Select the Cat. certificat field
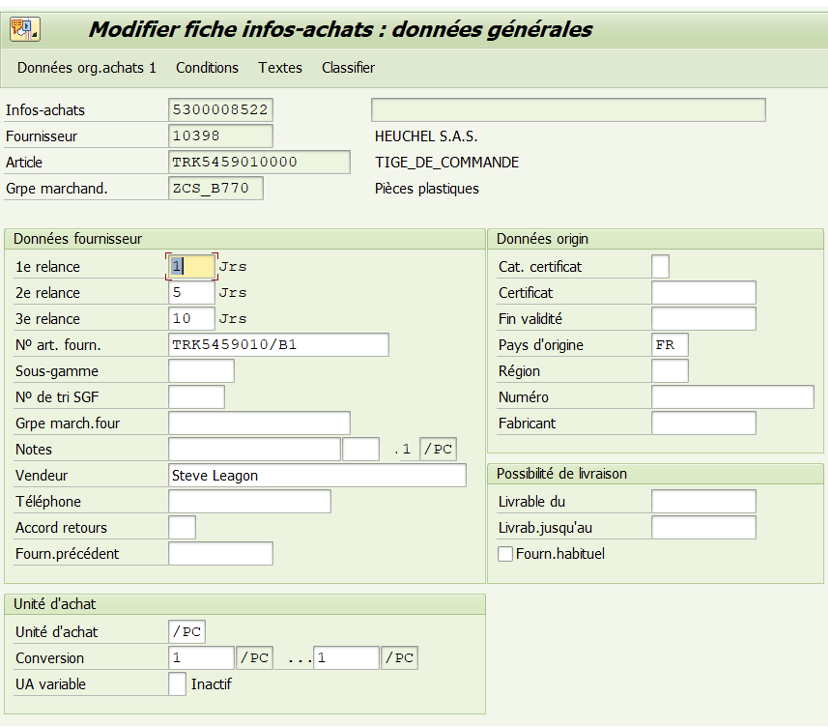Screen dimensions: 828x728 pos(660,267)
